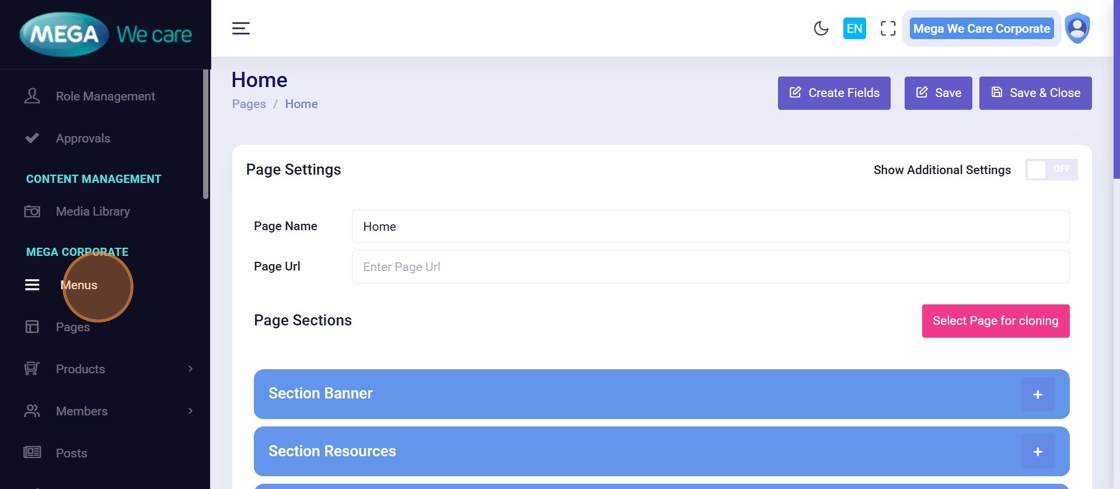Click the Save & Close button
The image size is (1120, 489).
(1035, 93)
